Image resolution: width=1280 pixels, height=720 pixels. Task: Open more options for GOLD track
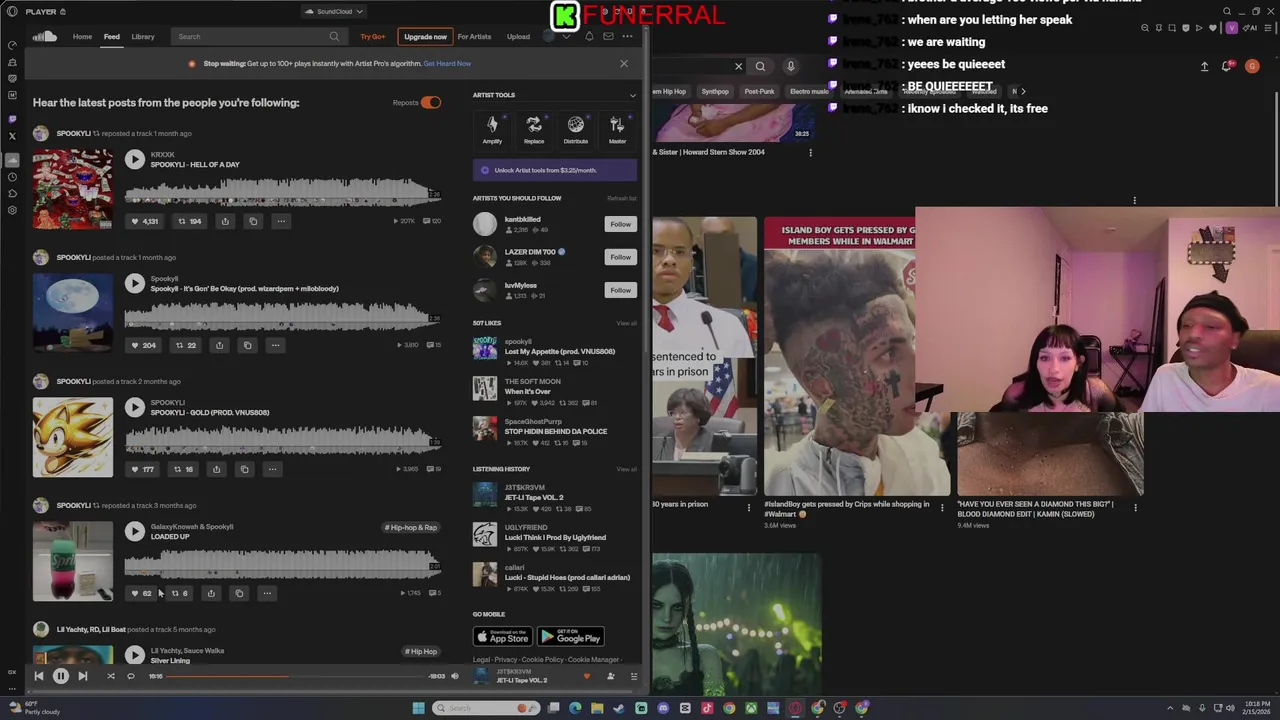click(272, 469)
